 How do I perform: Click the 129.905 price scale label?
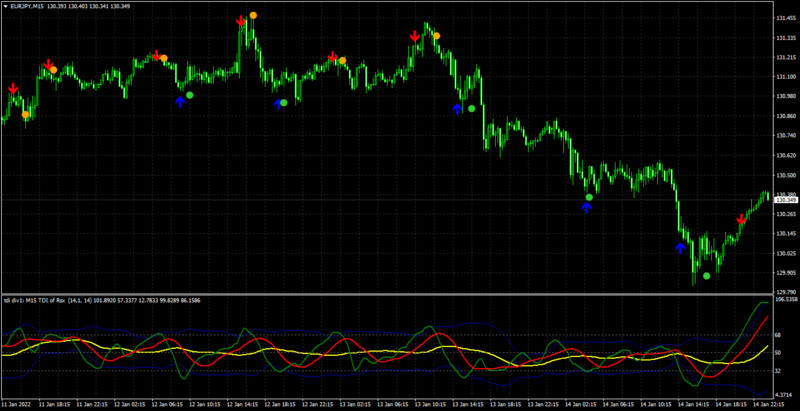click(x=786, y=273)
